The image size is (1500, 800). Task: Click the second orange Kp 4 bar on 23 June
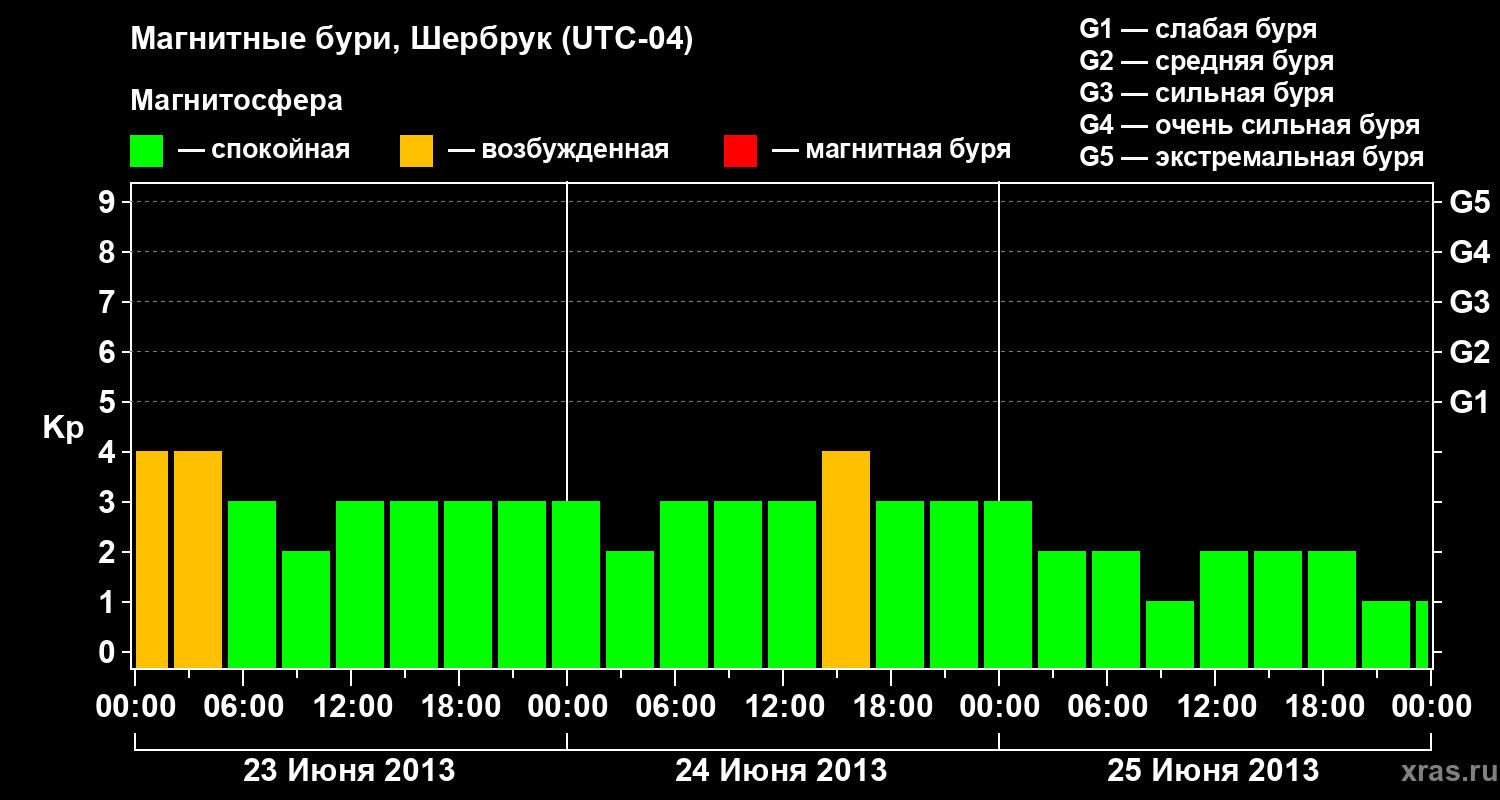coord(198,560)
